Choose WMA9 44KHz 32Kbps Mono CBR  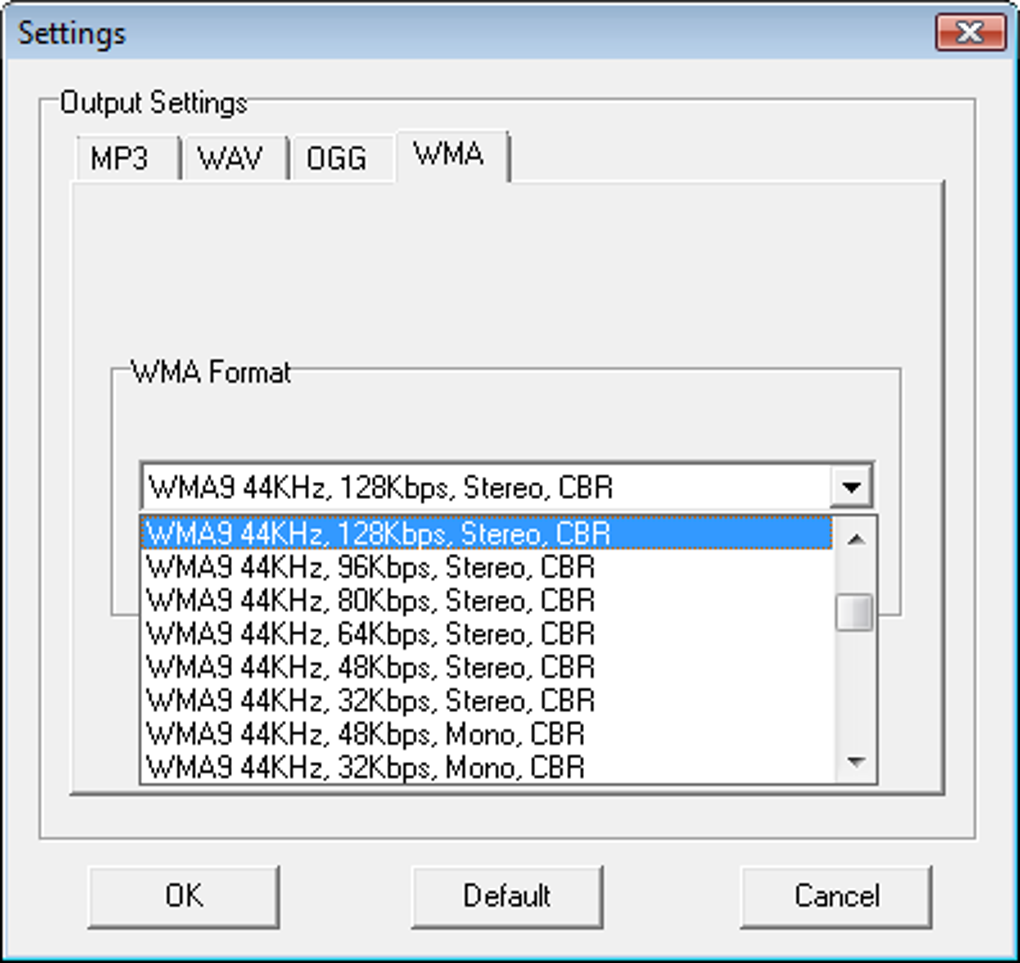[485, 767]
